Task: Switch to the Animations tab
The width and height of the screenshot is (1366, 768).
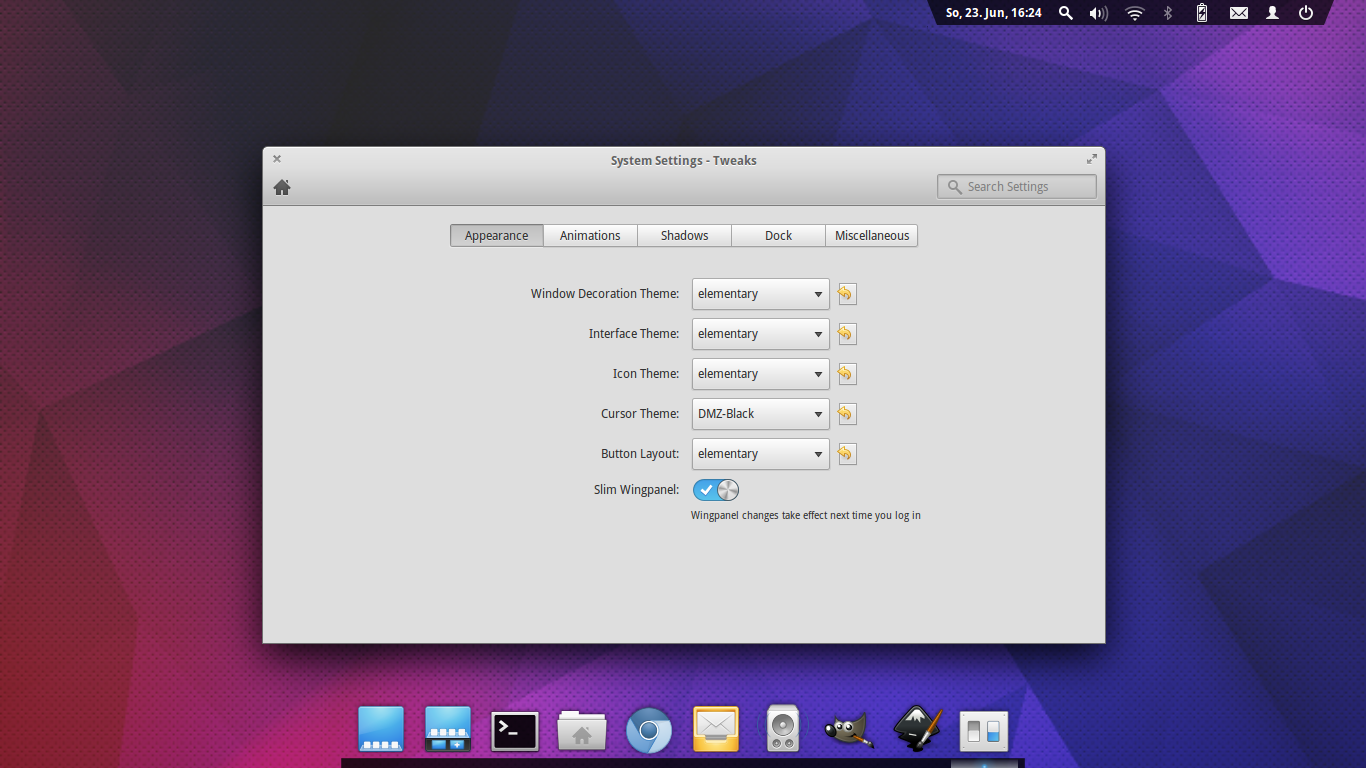Action: pos(590,236)
